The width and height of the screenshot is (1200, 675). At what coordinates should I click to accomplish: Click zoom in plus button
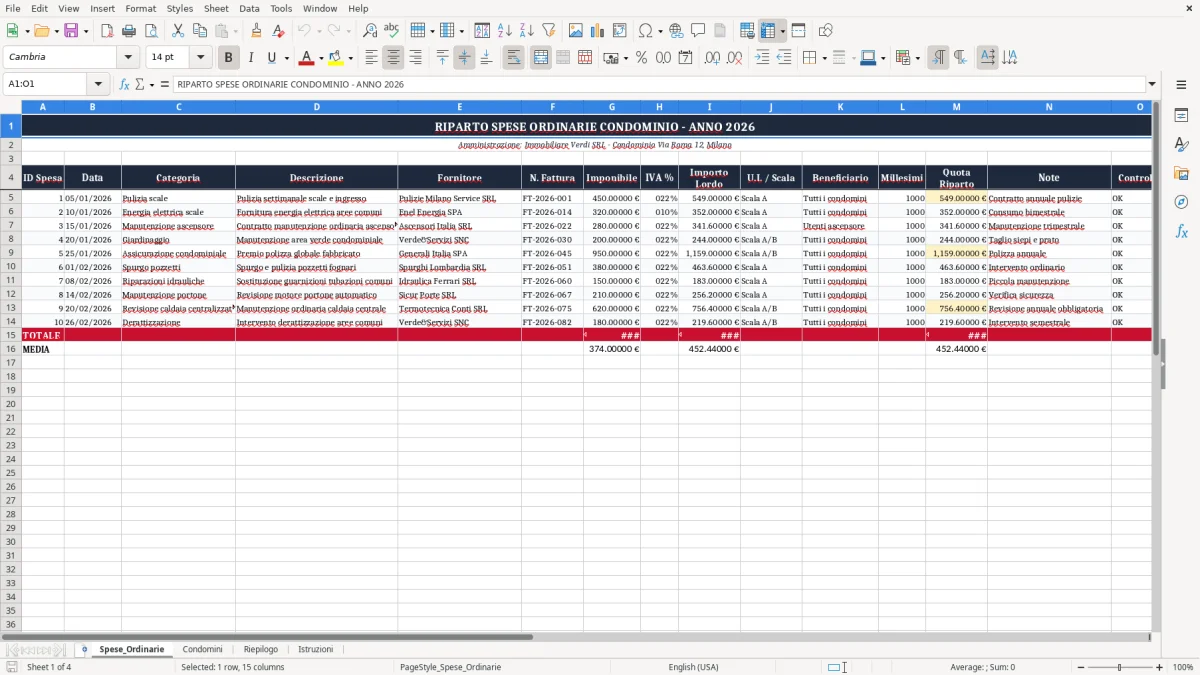coord(1160,667)
